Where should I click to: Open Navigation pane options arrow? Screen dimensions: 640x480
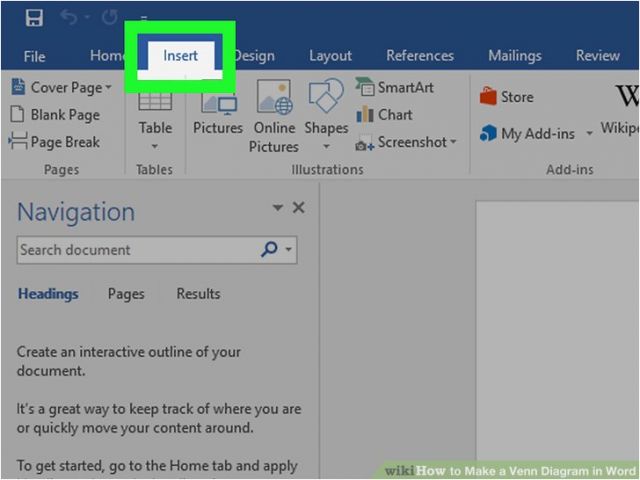(x=277, y=209)
